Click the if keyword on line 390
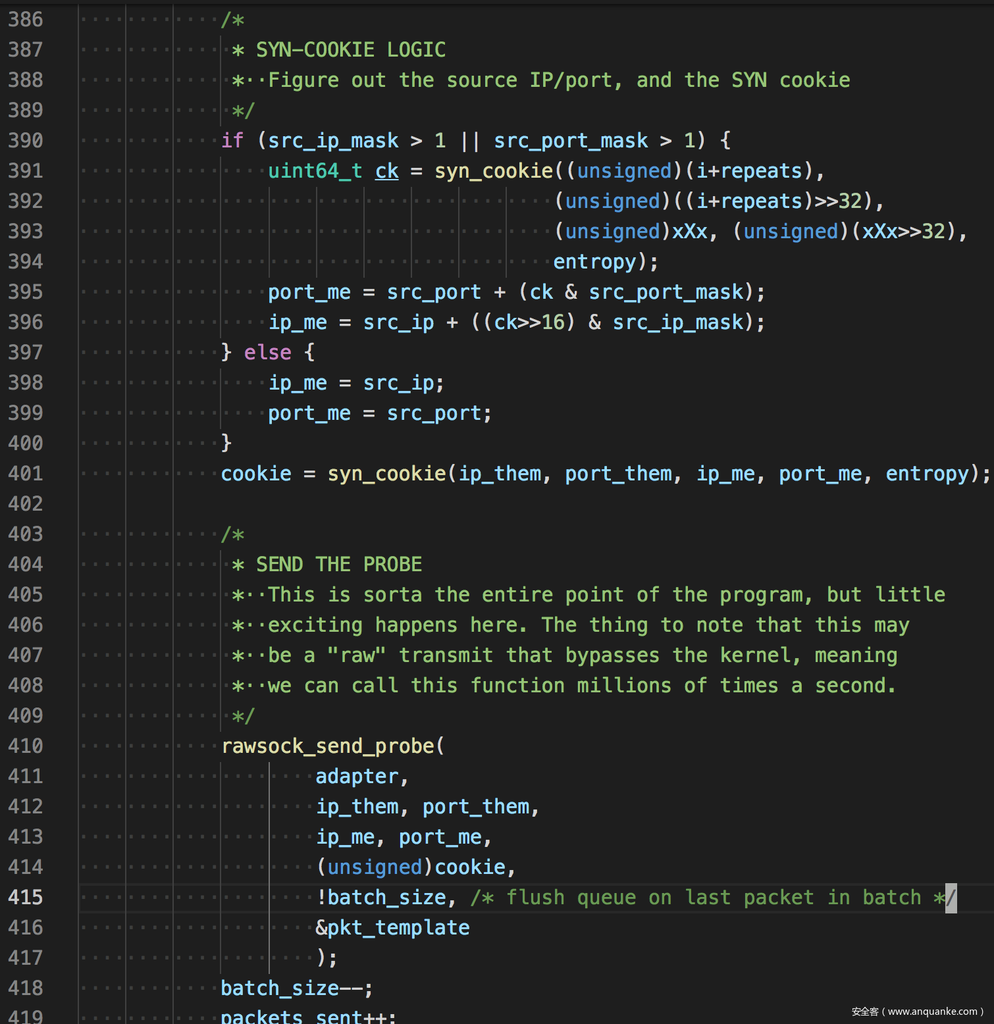This screenshot has width=994, height=1024. pyautogui.click(x=232, y=140)
